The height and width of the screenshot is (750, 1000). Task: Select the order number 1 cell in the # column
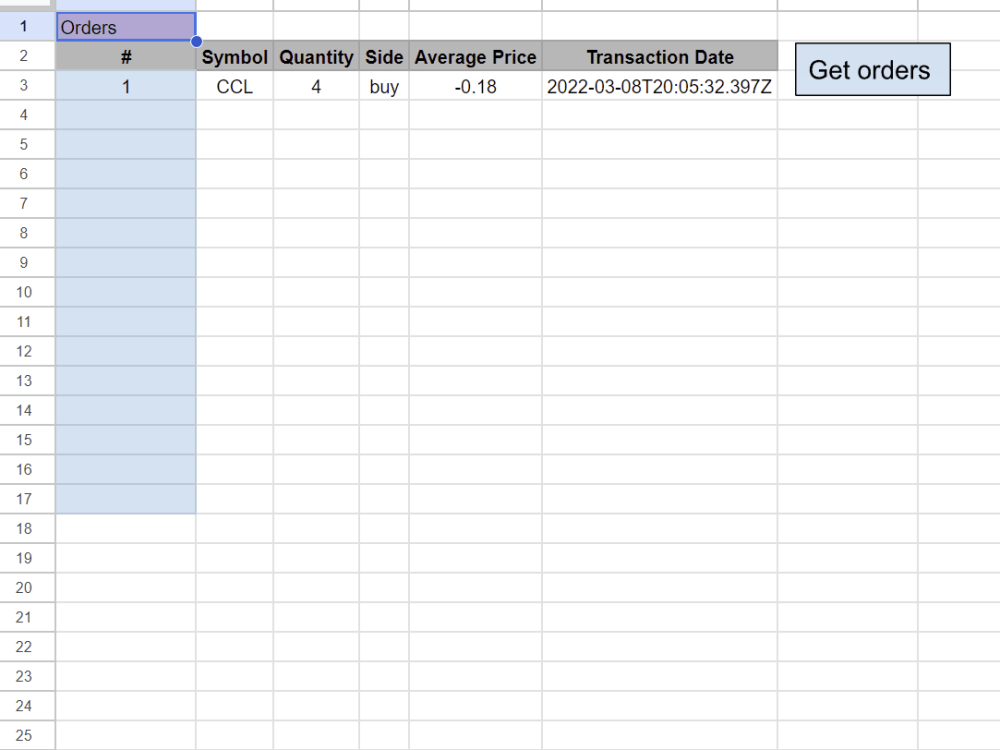126,86
